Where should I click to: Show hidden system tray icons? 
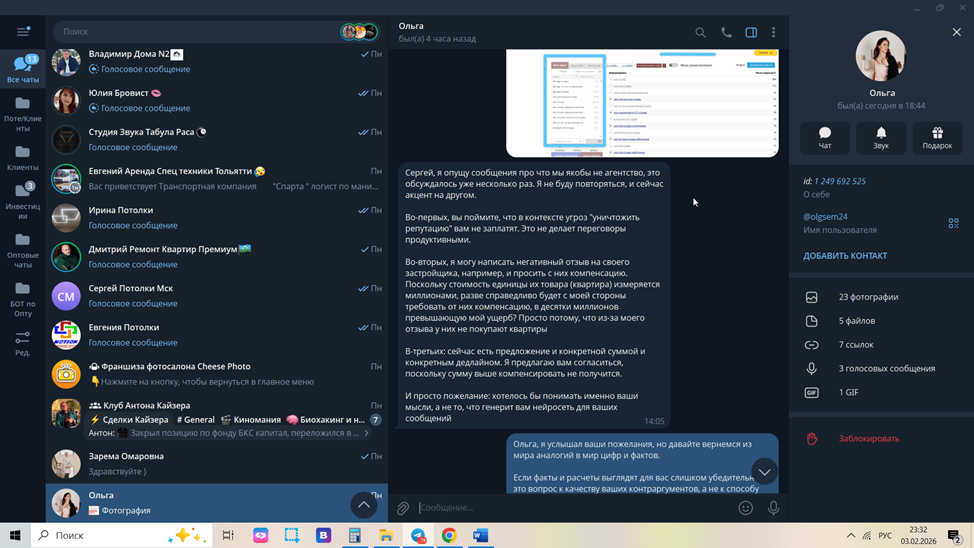(x=851, y=535)
